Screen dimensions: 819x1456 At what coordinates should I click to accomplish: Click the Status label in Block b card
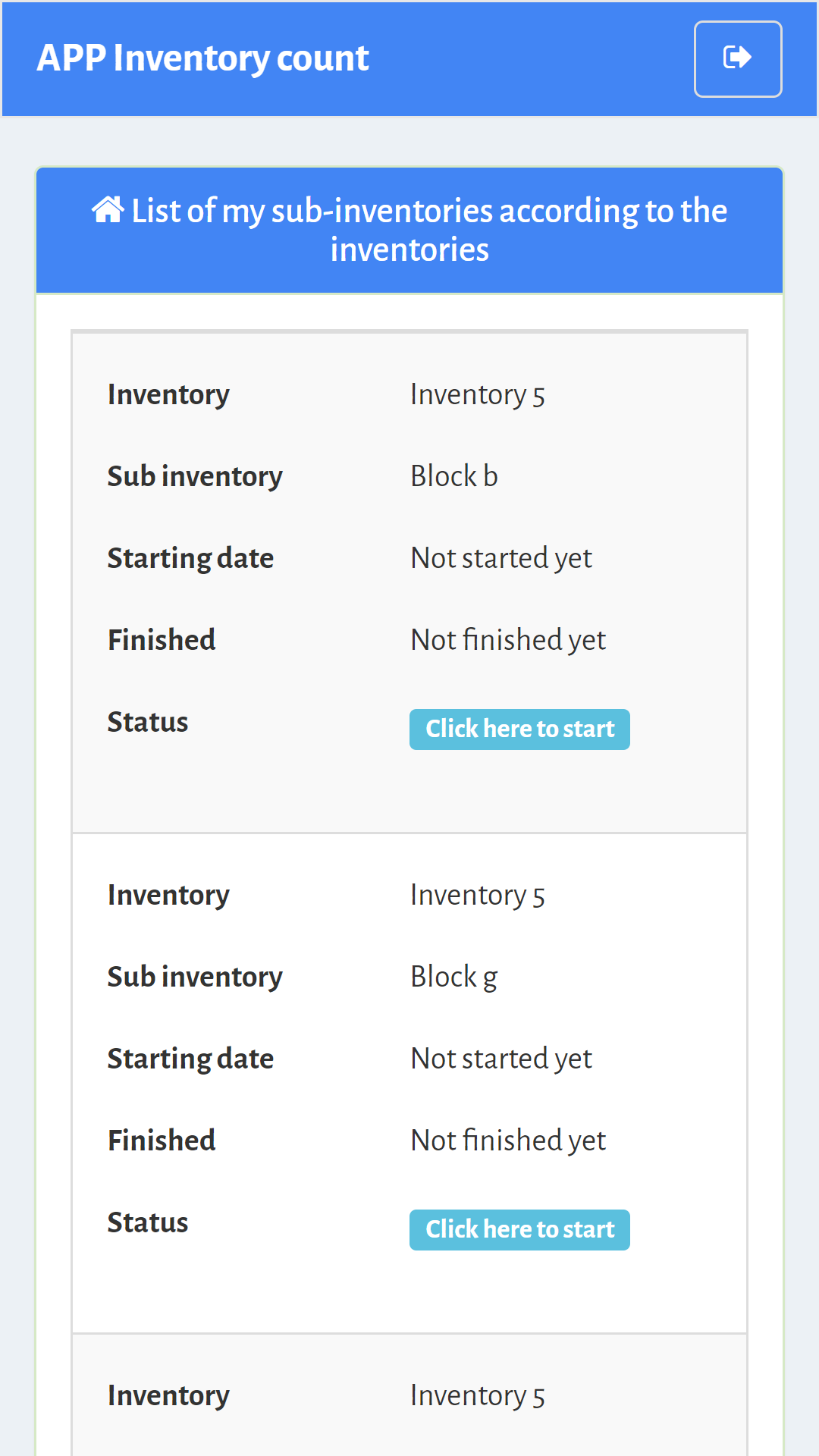tap(148, 722)
